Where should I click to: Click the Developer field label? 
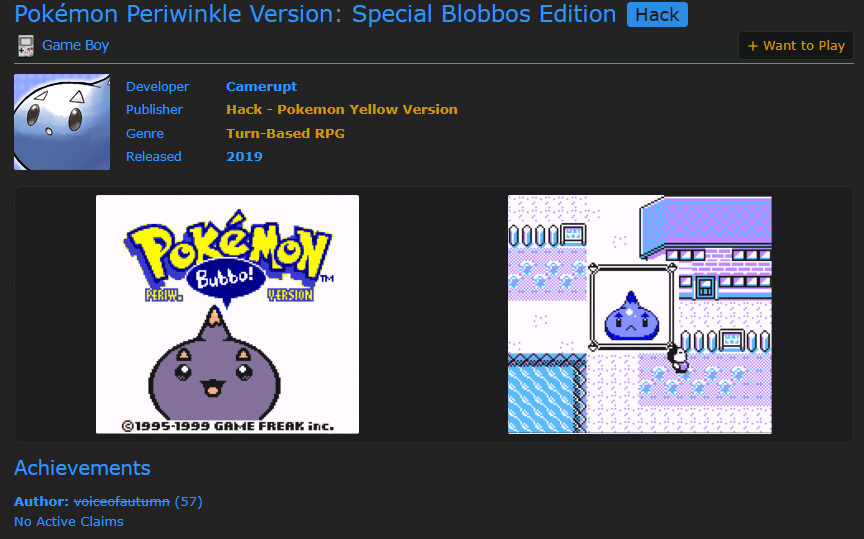coord(158,87)
